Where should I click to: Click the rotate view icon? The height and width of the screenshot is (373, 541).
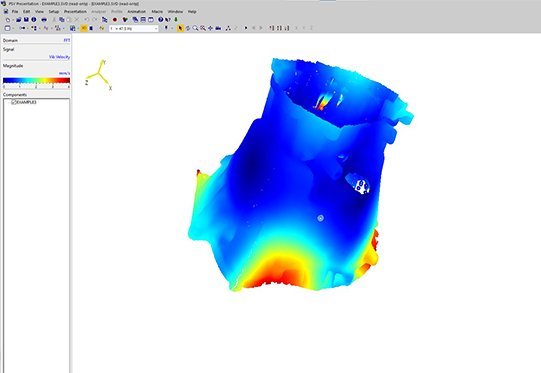point(188,28)
